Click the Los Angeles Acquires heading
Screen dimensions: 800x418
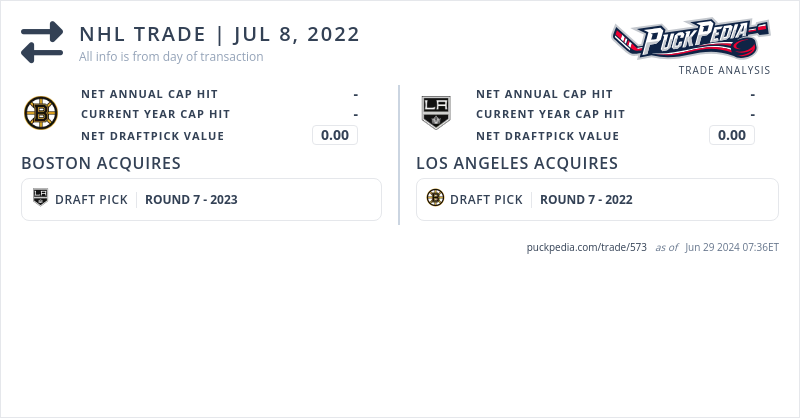pyautogui.click(x=517, y=163)
